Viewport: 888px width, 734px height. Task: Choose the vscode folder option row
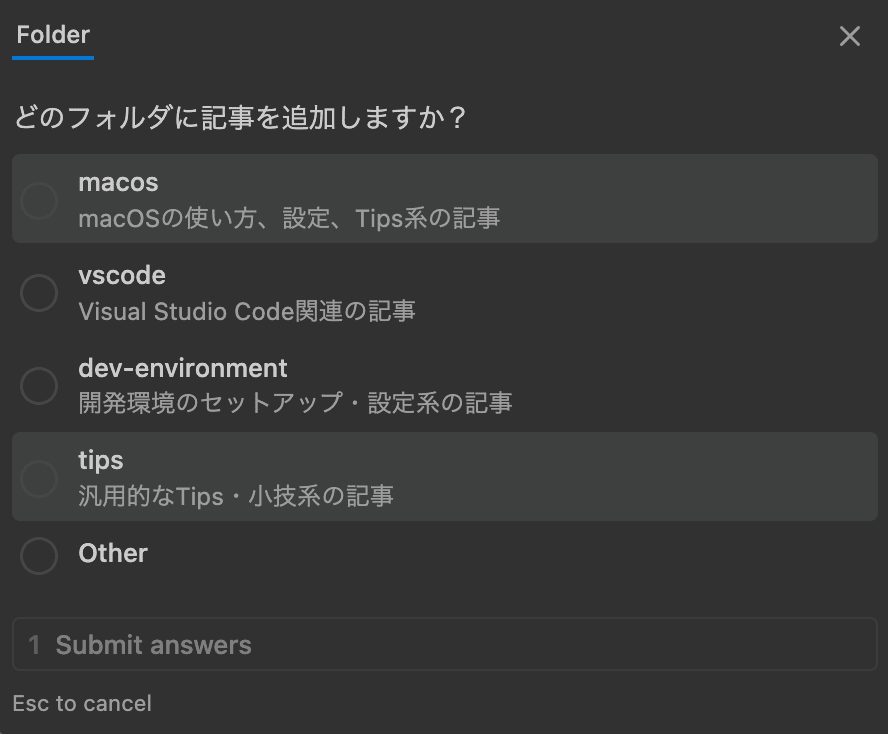pos(444,293)
